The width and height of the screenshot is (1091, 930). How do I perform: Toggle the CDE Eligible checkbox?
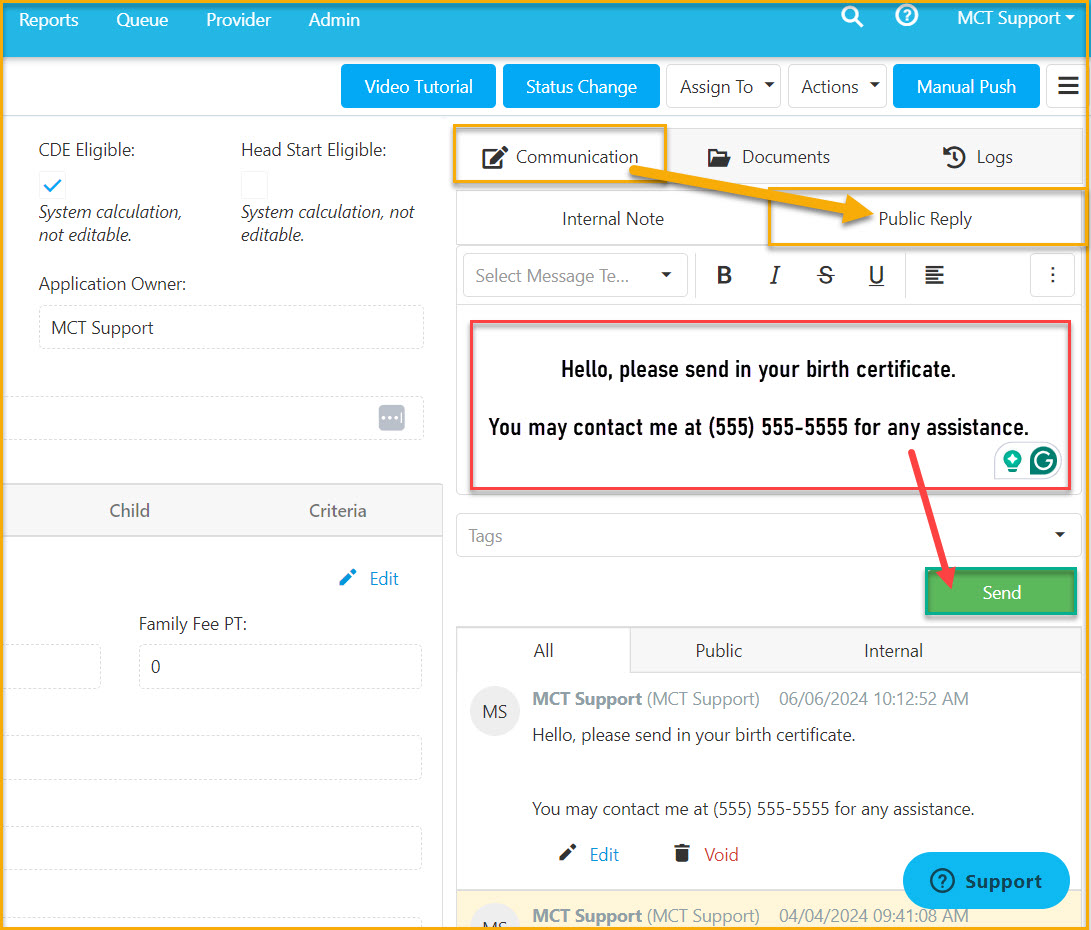tap(52, 185)
